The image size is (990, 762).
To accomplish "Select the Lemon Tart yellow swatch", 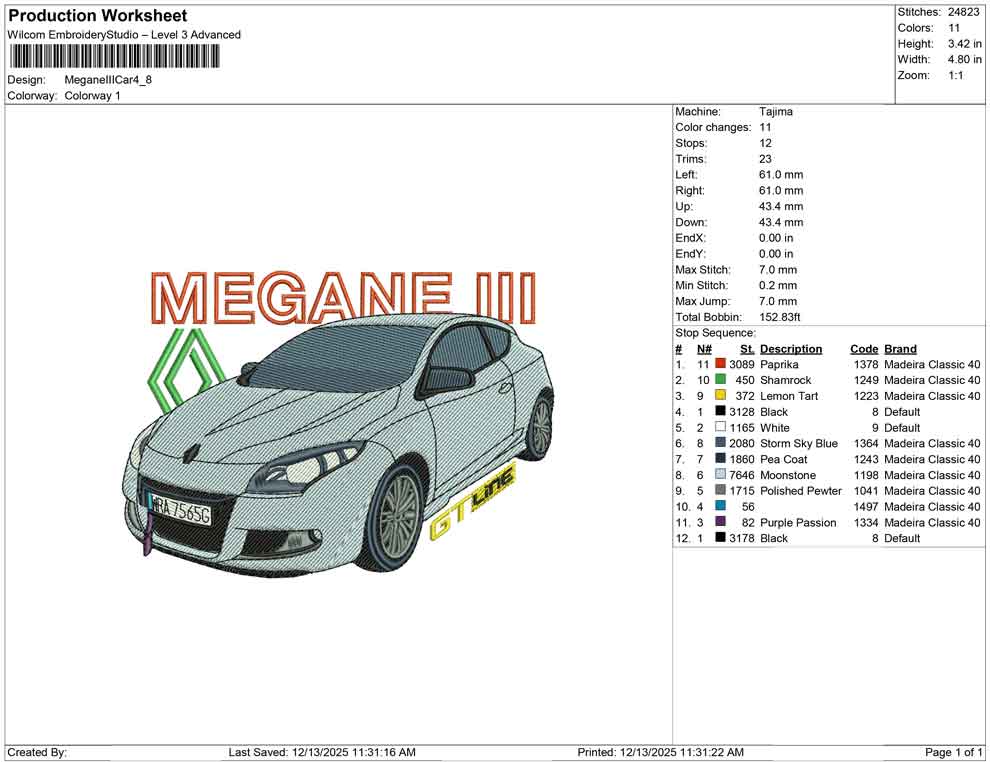I will [x=719, y=396].
